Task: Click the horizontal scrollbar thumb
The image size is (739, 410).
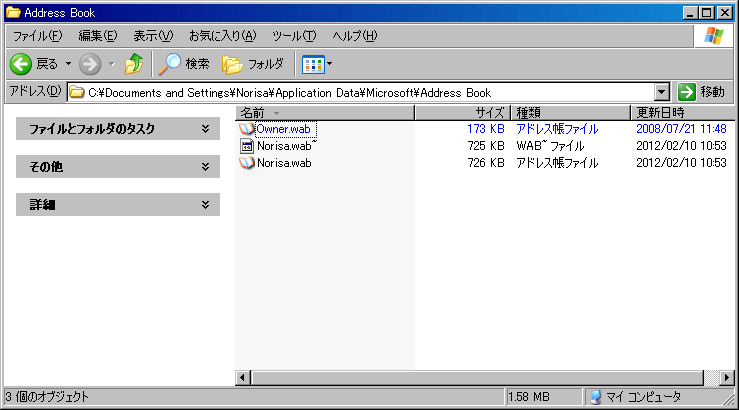Action: coord(477,377)
